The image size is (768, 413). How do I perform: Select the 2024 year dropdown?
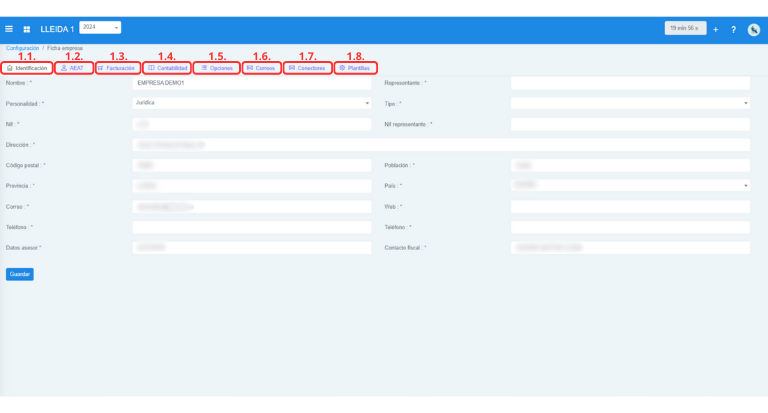click(x=100, y=27)
